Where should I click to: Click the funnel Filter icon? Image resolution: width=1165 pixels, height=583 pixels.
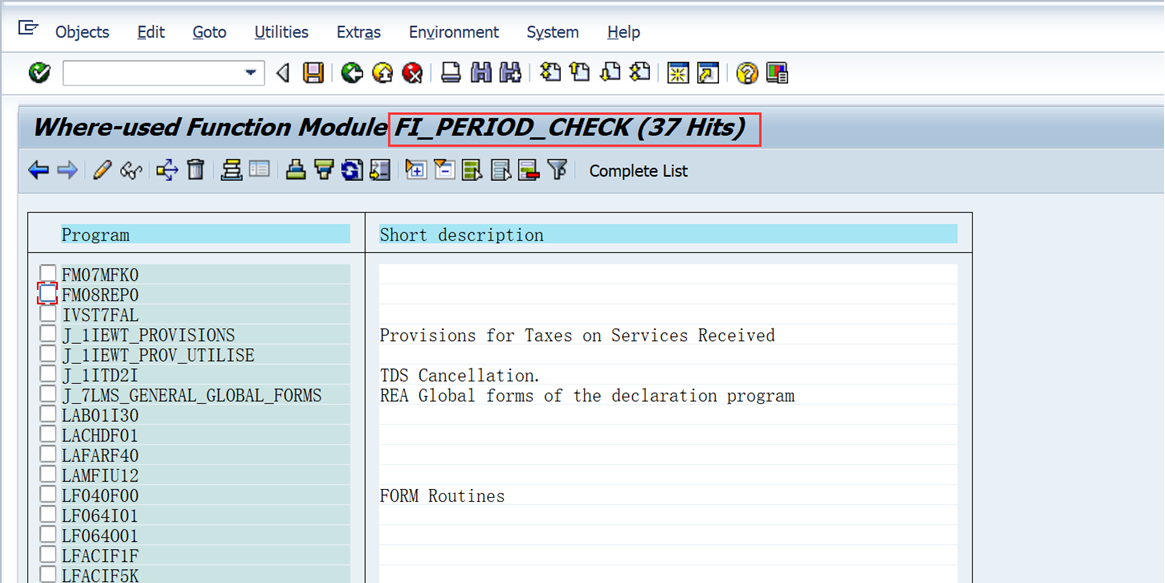click(x=558, y=171)
